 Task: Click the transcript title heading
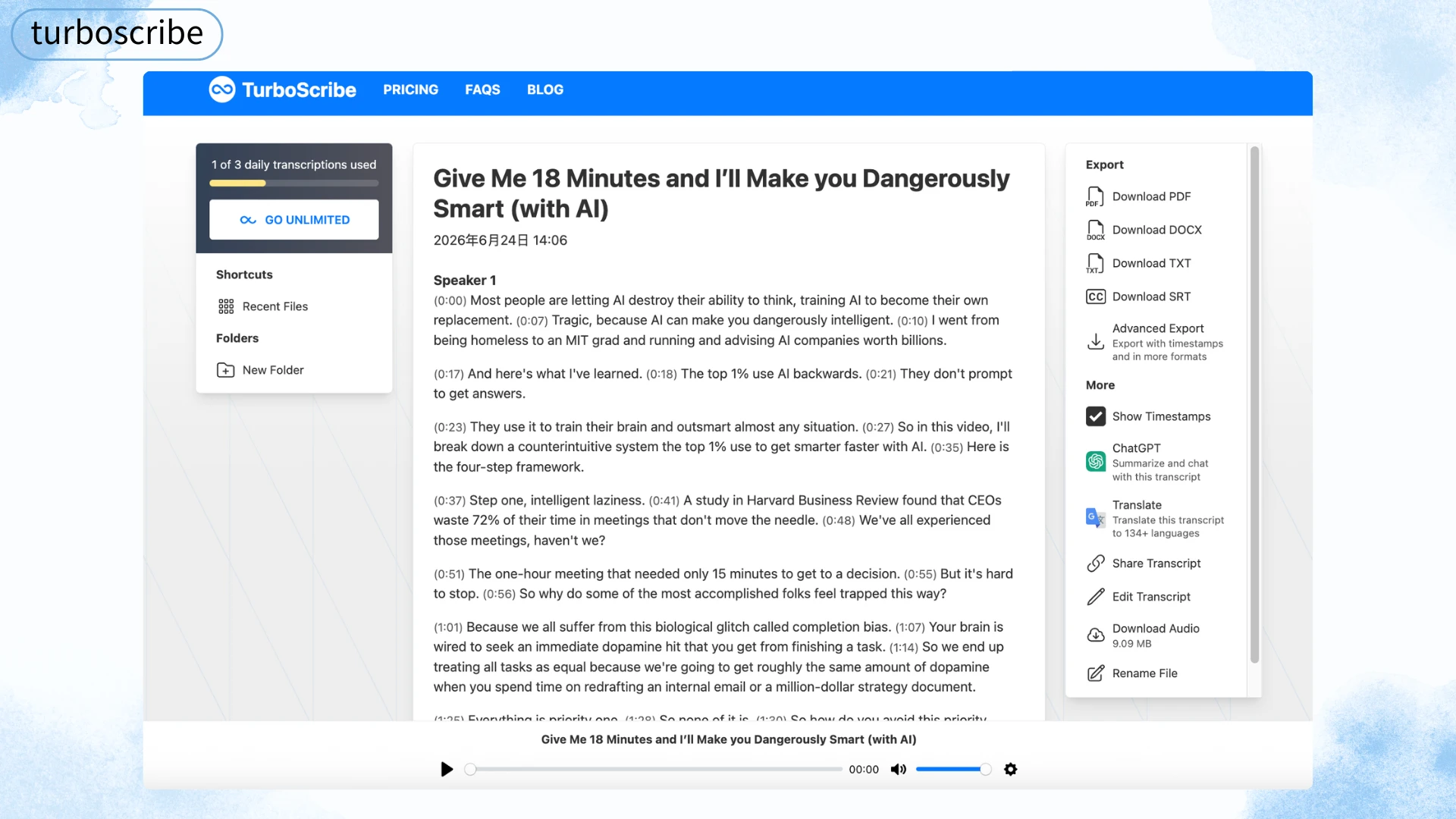pyautogui.click(x=721, y=193)
